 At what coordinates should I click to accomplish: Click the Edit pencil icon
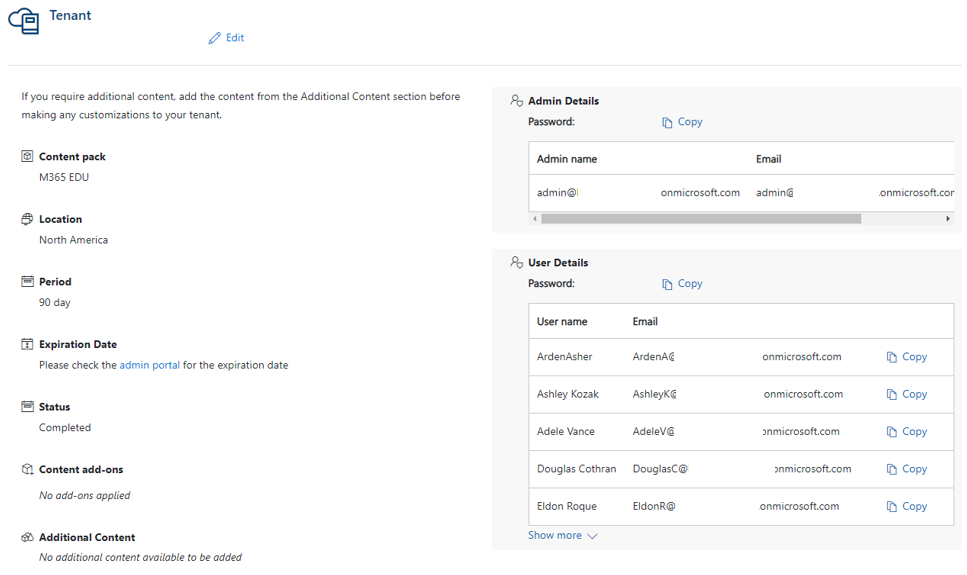click(214, 38)
